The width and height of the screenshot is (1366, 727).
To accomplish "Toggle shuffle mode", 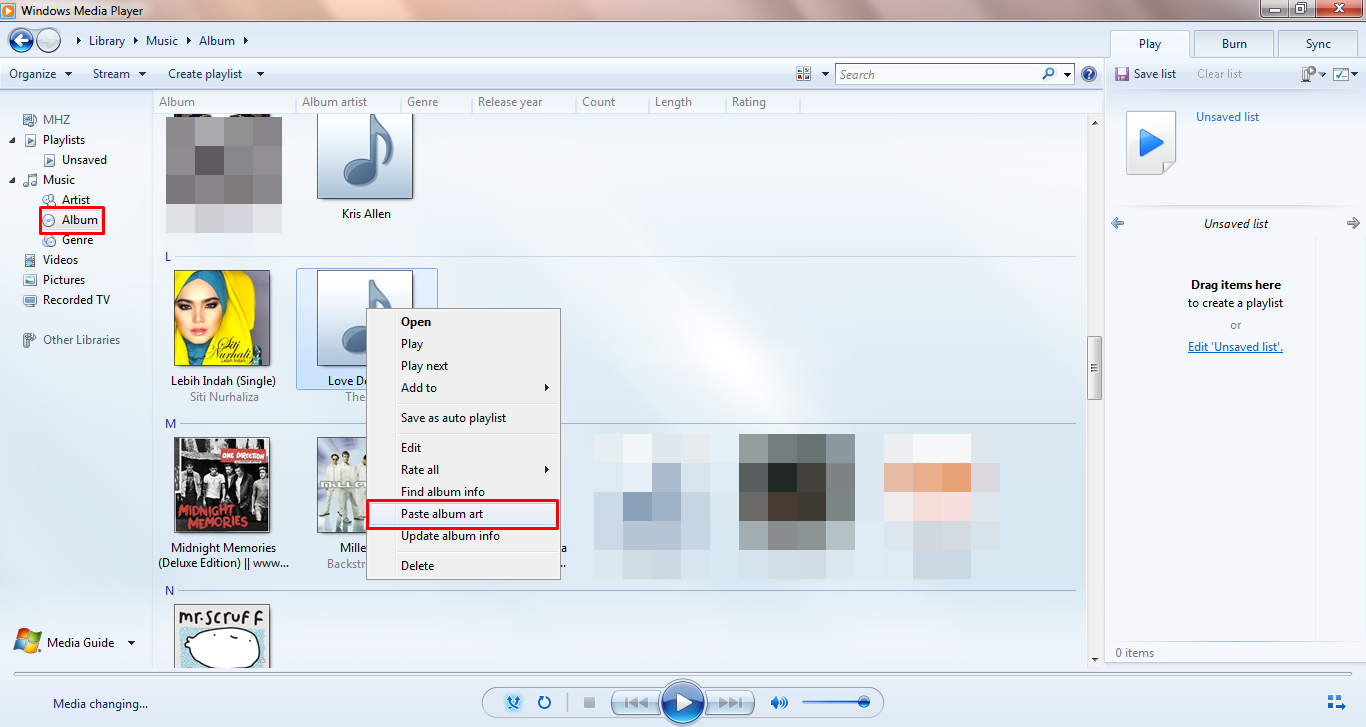I will point(514,703).
